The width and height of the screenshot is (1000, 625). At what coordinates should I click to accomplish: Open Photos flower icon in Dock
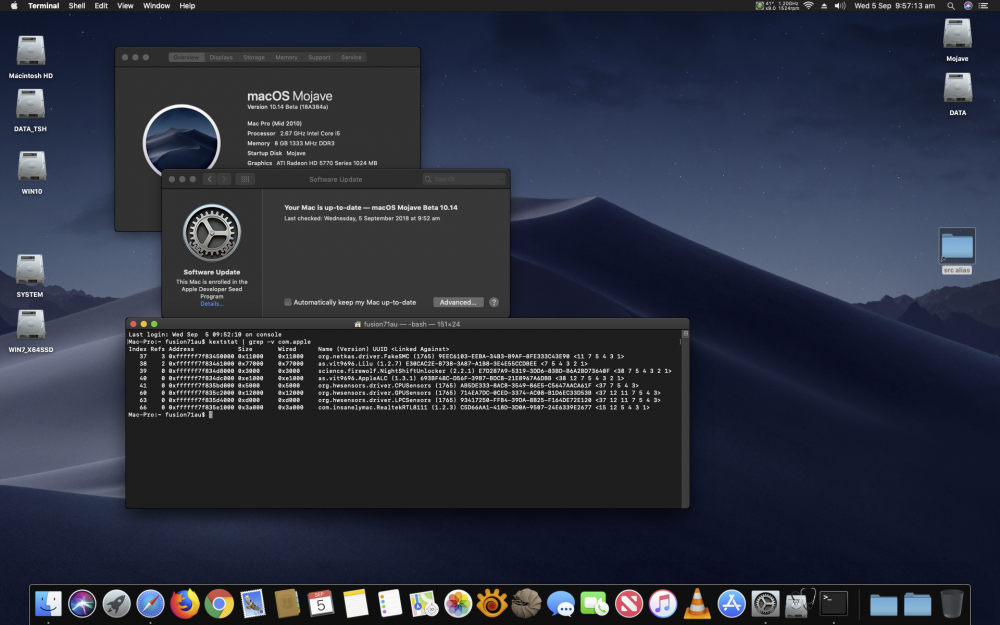click(x=458, y=603)
